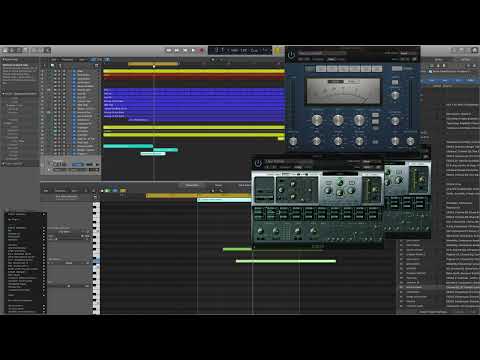Toggle the compressor plugin power button
480x360 pixels.
tap(291, 55)
